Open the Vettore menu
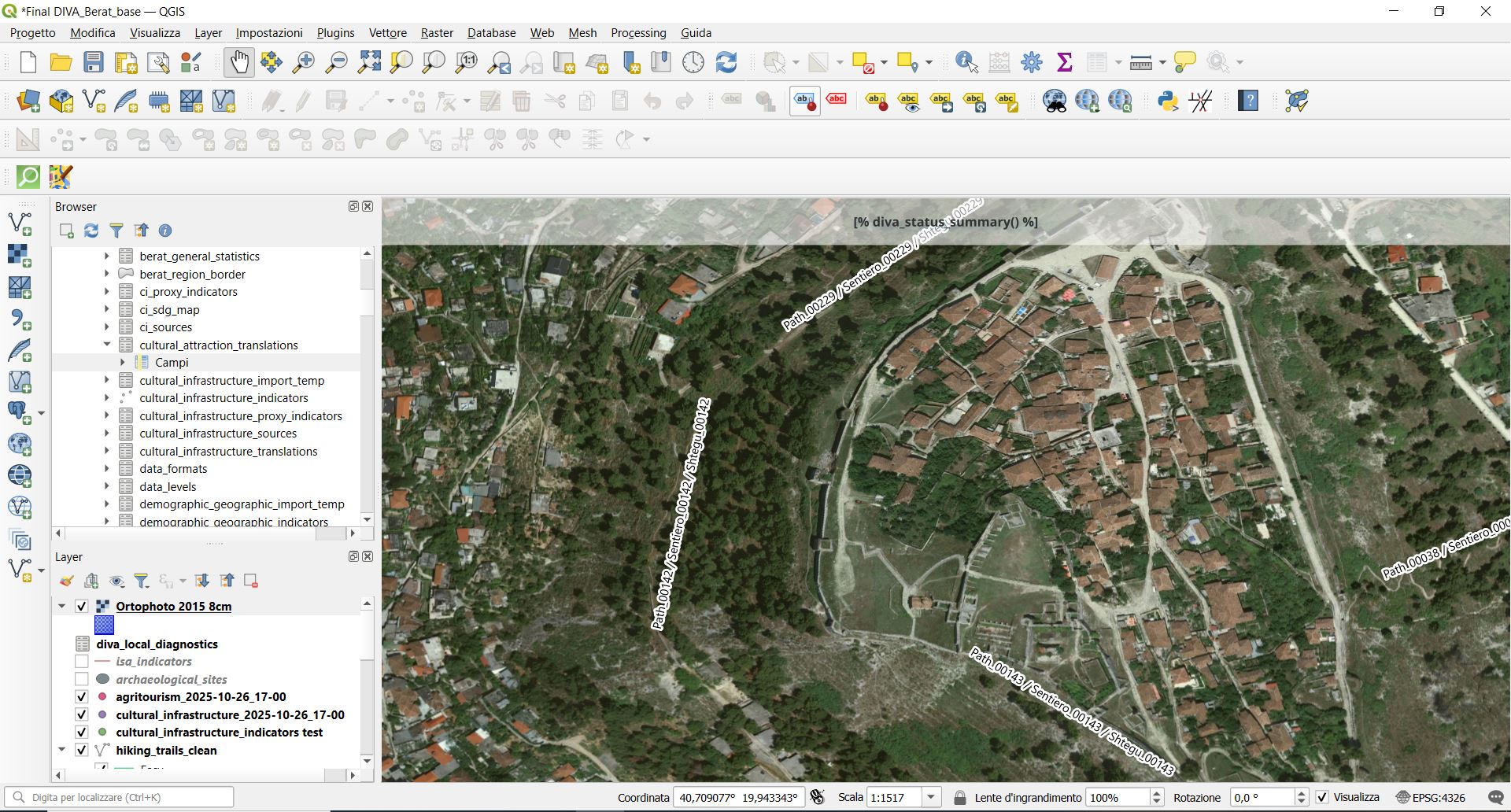This screenshot has width=1511, height=812. pos(387,32)
